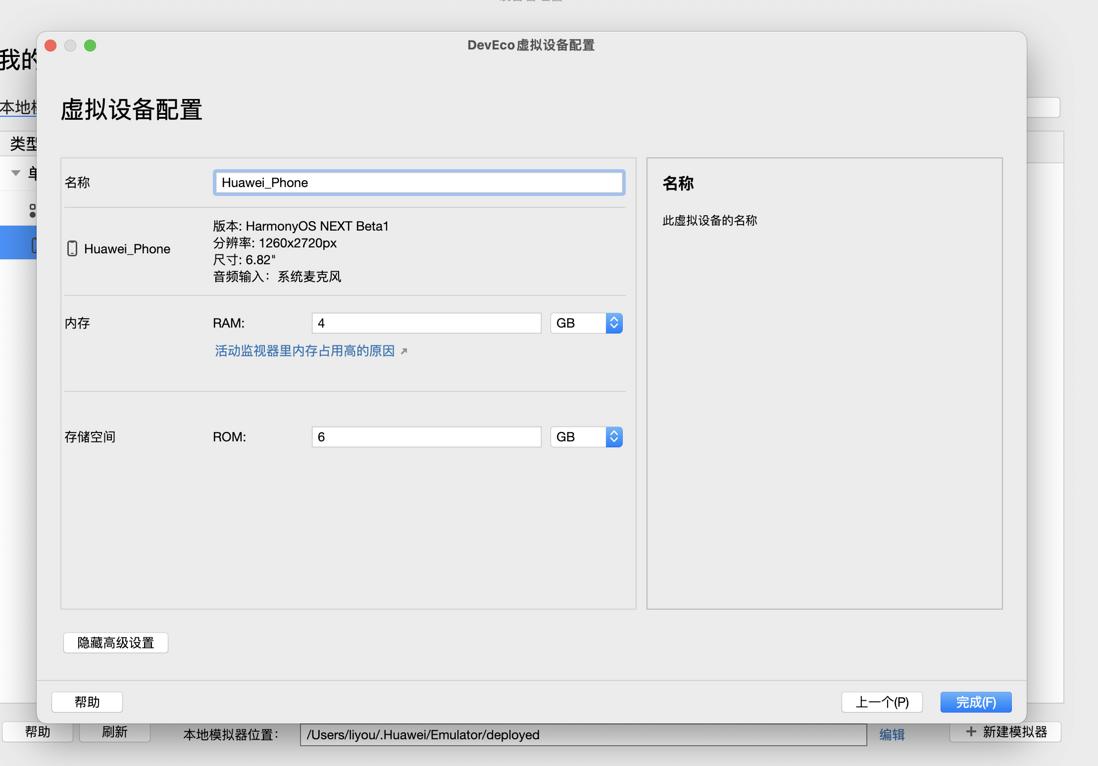Click the RAM value field
Viewport: 1098px width, 766px height.
tap(426, 323)
